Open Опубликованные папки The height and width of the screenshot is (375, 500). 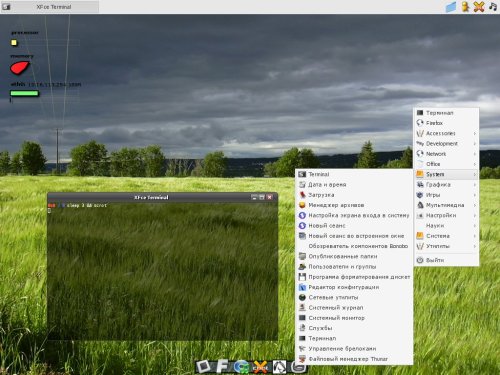(x=354, y=256)
